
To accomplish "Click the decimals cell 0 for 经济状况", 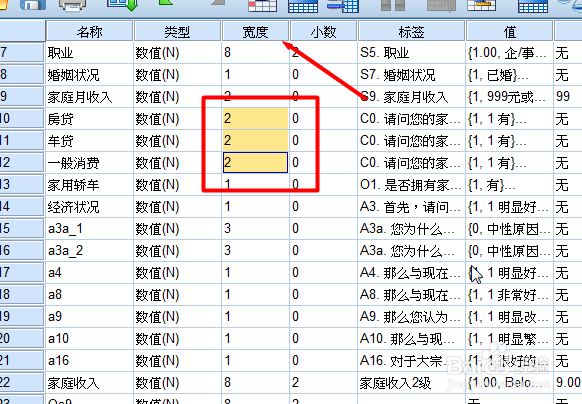I will coord(323,207).
